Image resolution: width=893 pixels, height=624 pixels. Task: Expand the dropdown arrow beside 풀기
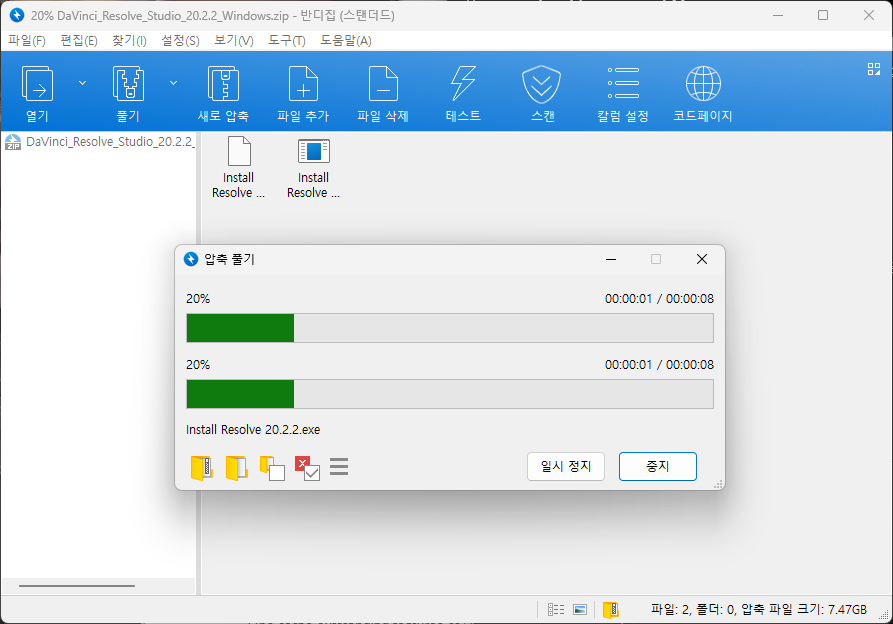coord(173,83)
